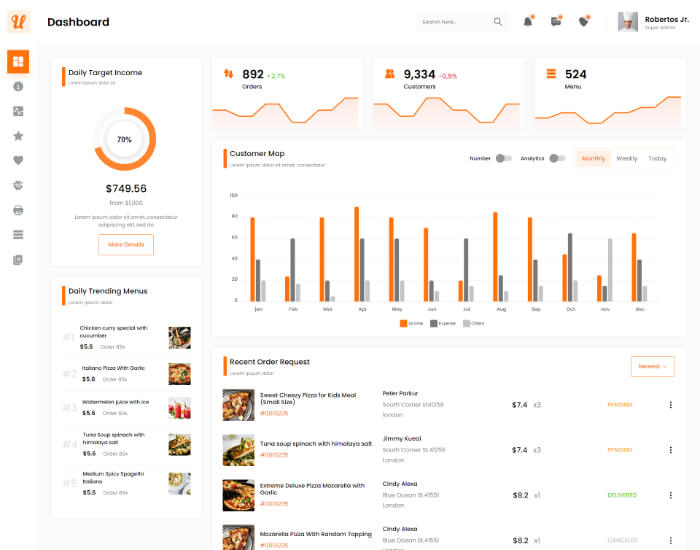Viewport: 700px width, 550px height.
Task: Type in the Search here field
Action: [x=452, y=22]
